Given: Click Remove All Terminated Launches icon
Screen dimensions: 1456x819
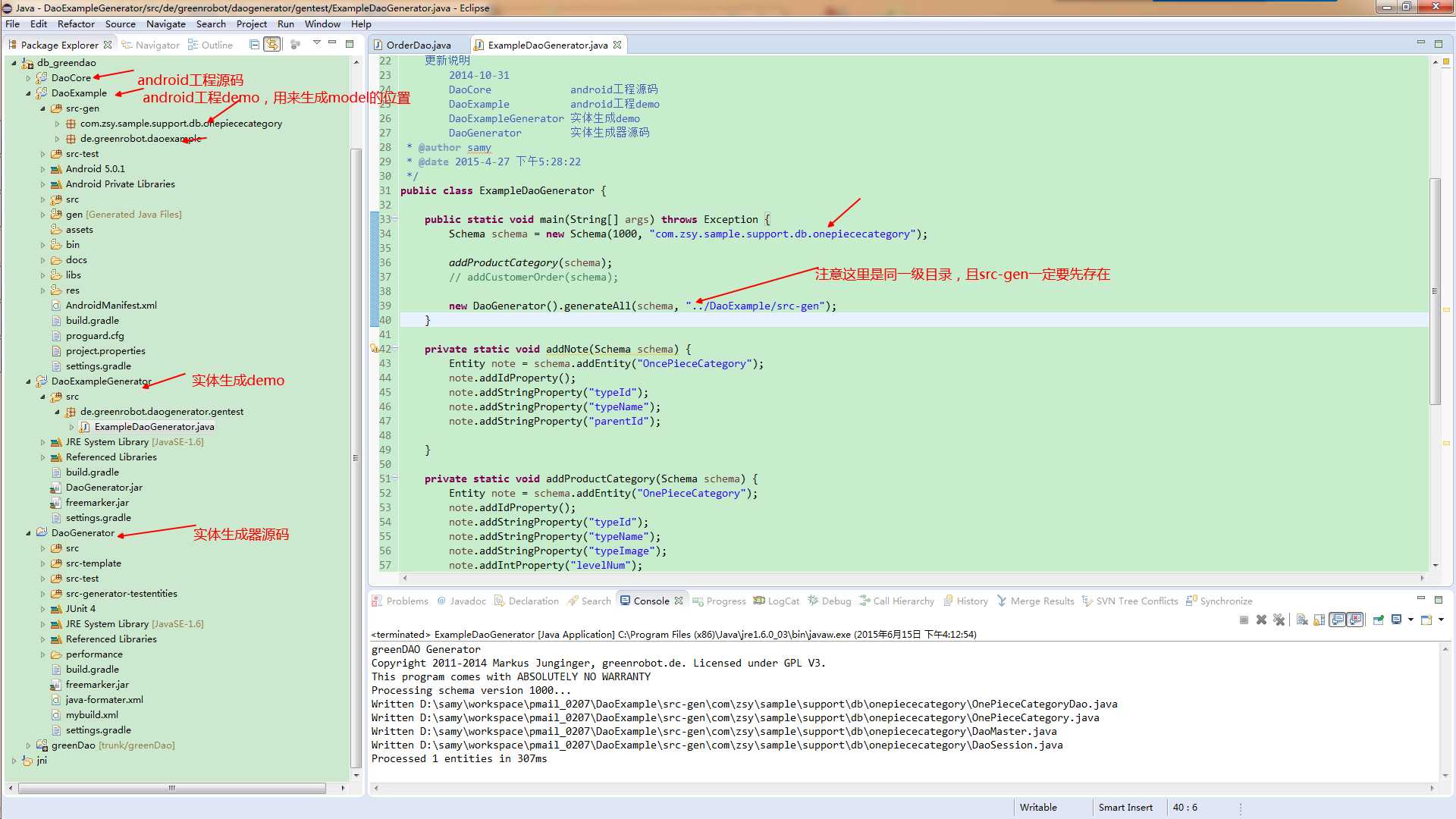Looking at the screenshot, I should coord(1279,620).
